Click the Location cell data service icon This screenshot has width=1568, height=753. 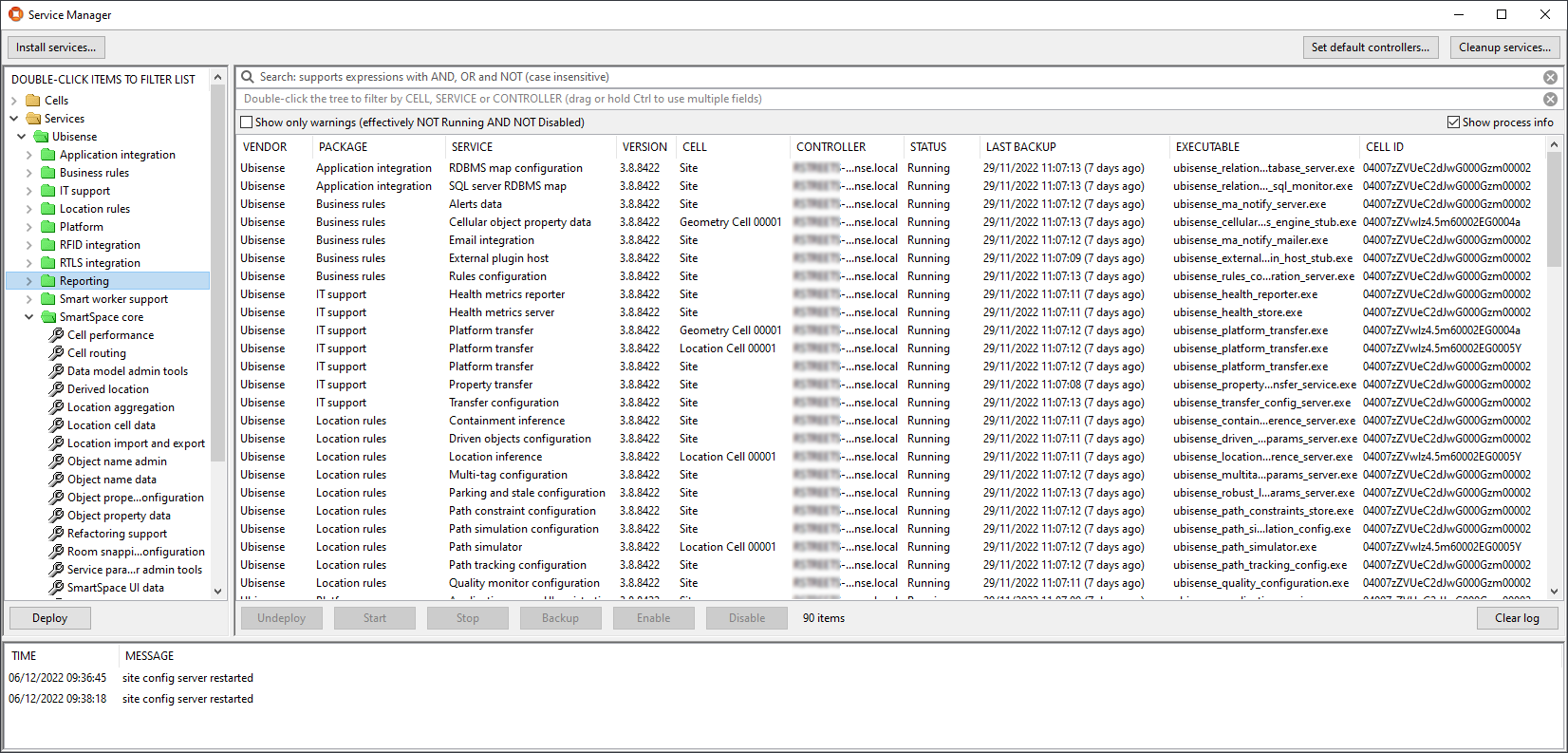coord(56,425)
